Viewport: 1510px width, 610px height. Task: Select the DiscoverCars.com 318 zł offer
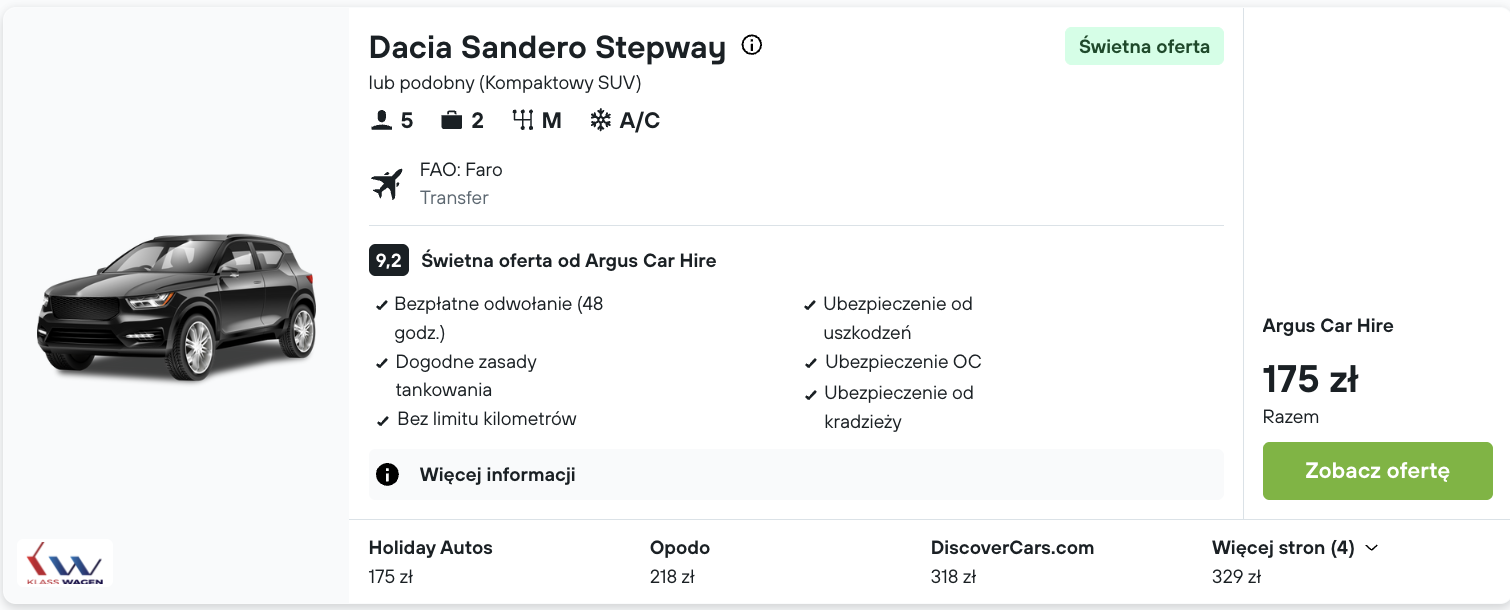coord(1012,562)
